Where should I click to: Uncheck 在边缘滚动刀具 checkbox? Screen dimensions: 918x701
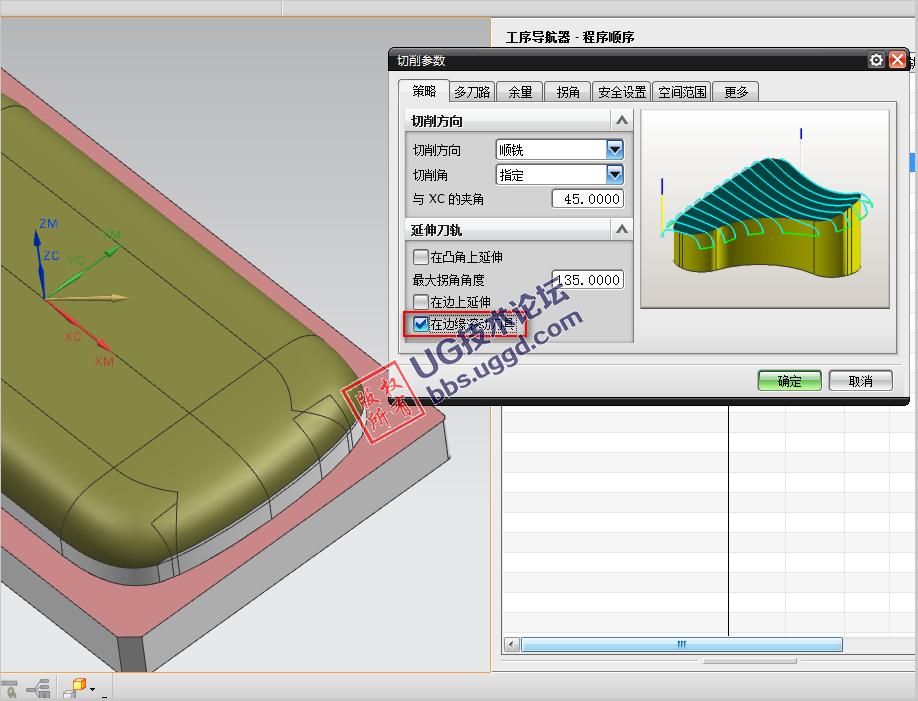click(x=421, y=324)
